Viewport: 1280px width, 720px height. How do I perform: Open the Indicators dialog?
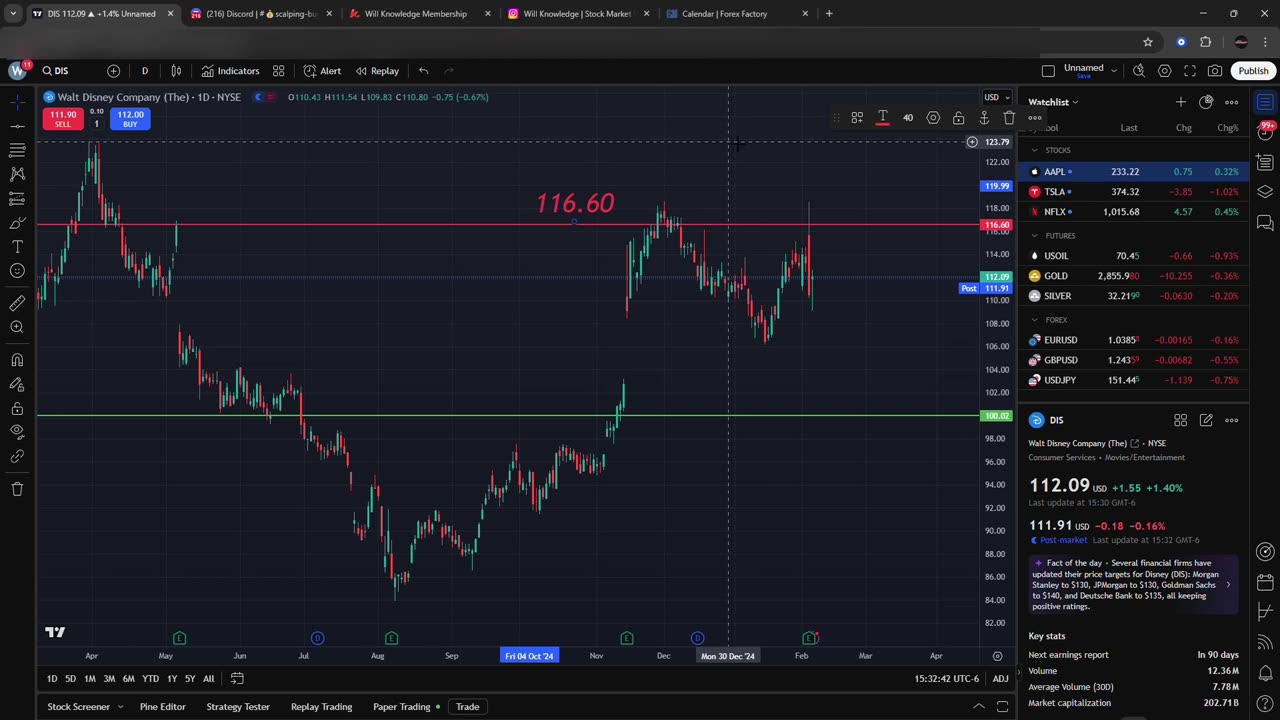click(230, 71)
